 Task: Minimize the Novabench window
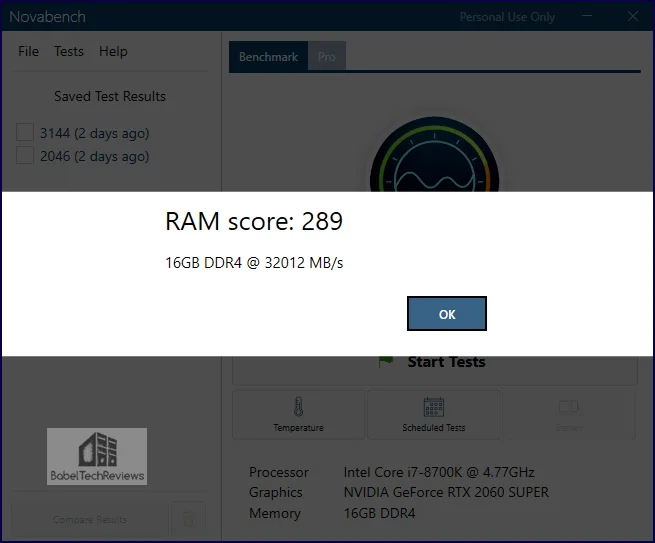(587, 16)
